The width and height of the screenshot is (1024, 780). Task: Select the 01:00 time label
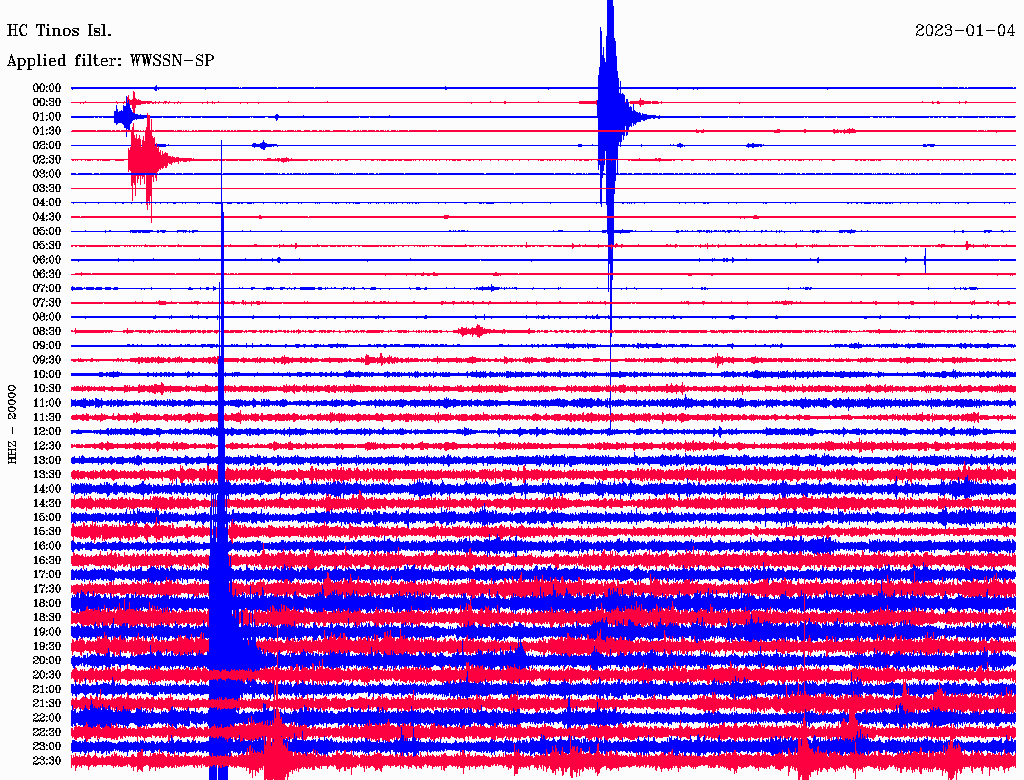pyautogui.click(x=47, y=117)
